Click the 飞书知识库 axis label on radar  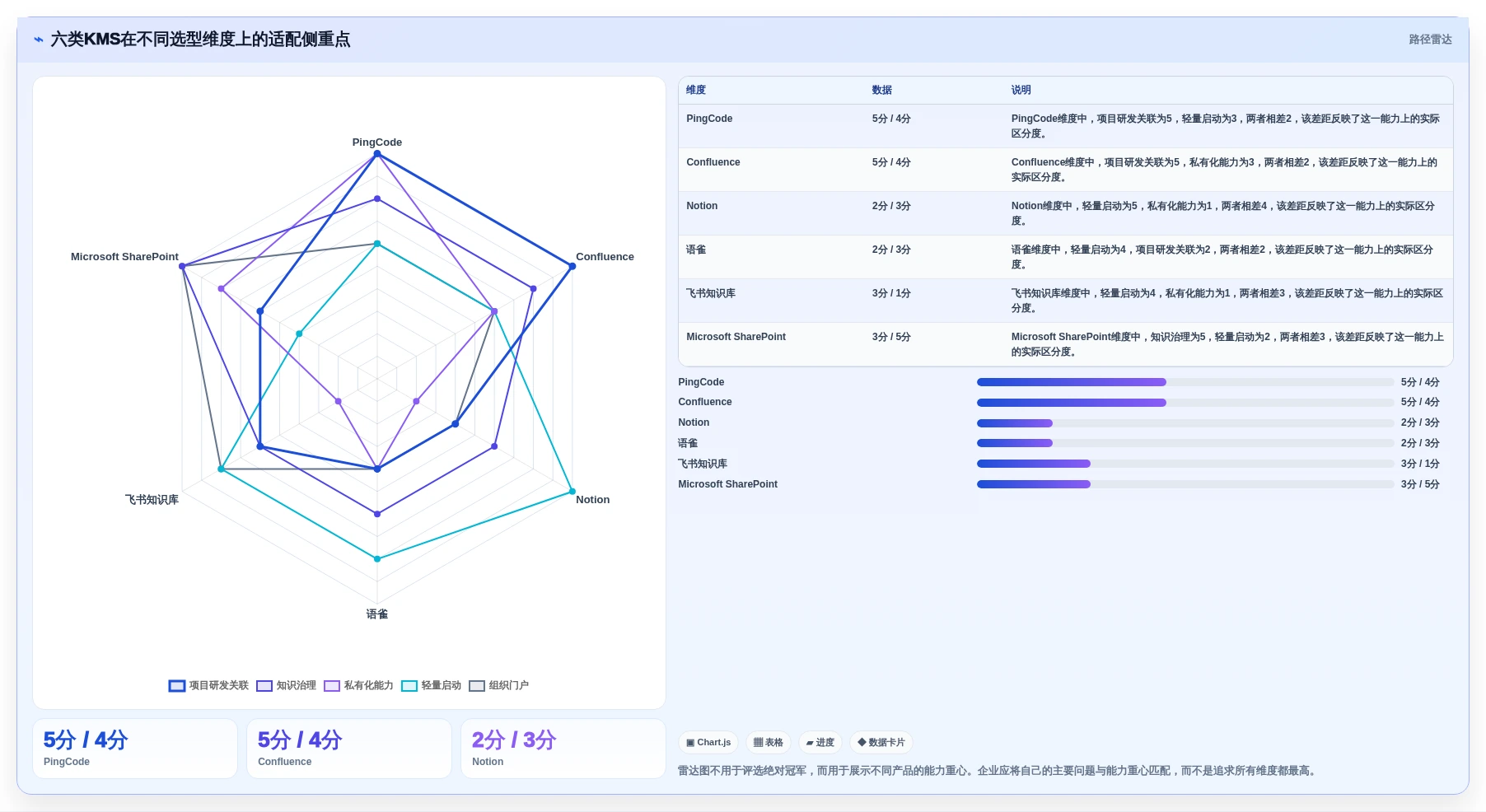[x=152, y=500]
